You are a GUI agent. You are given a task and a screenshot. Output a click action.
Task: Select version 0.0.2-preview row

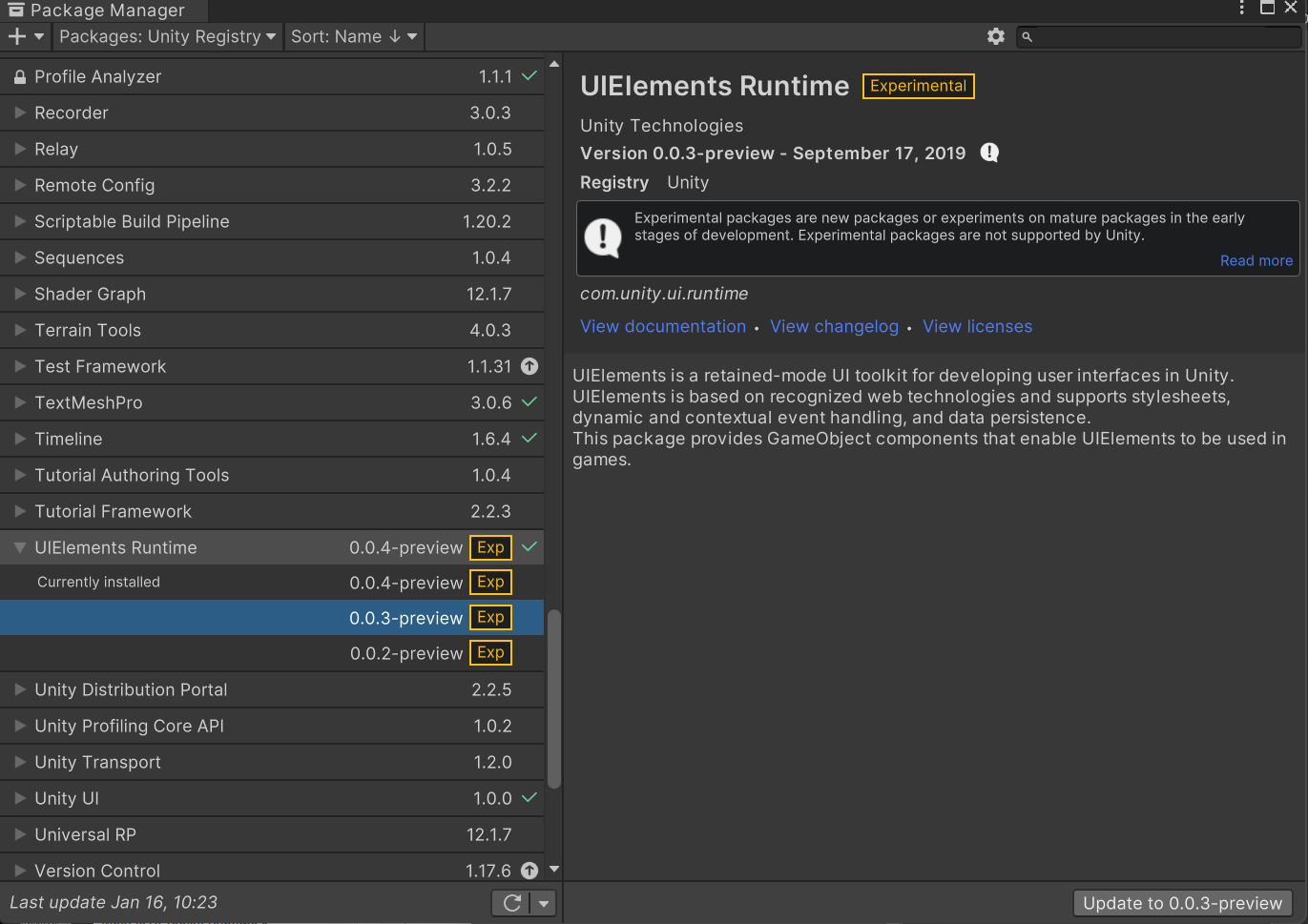(x=272, y=653)
